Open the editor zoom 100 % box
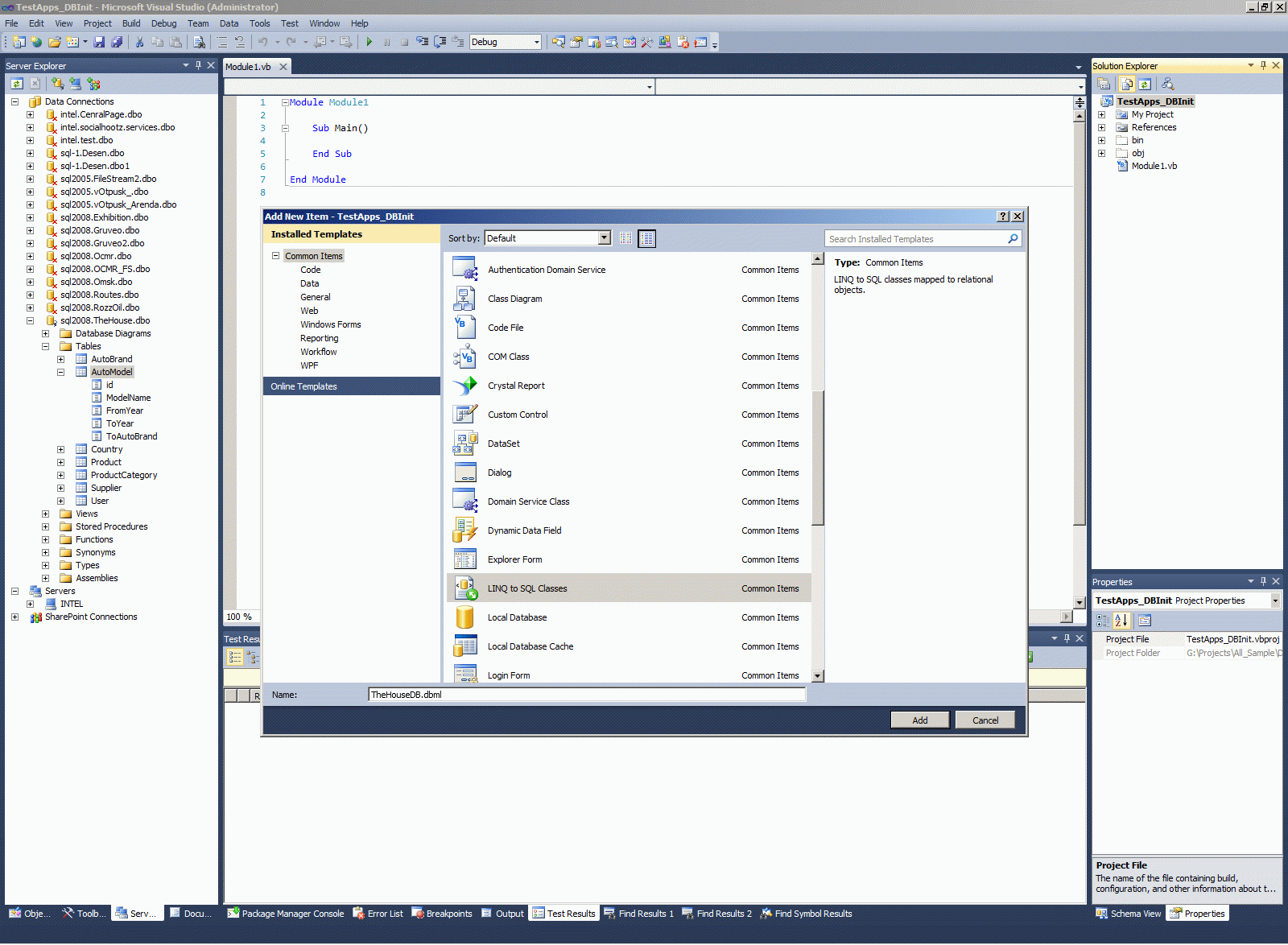Viewport: 1288px width, 945px height. [240, 617]
